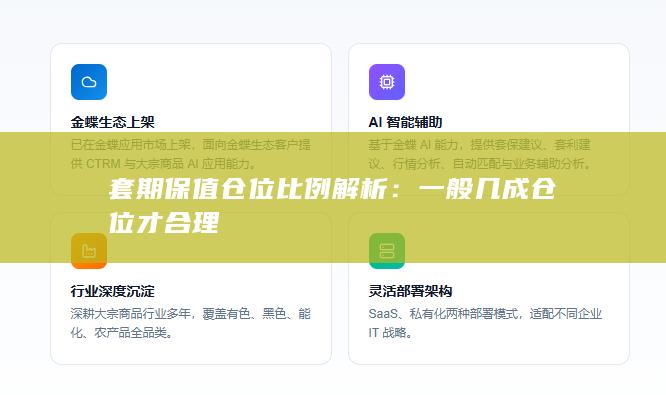
Task: Click the green server icon above 灵活部署架构
Action: 387,251
